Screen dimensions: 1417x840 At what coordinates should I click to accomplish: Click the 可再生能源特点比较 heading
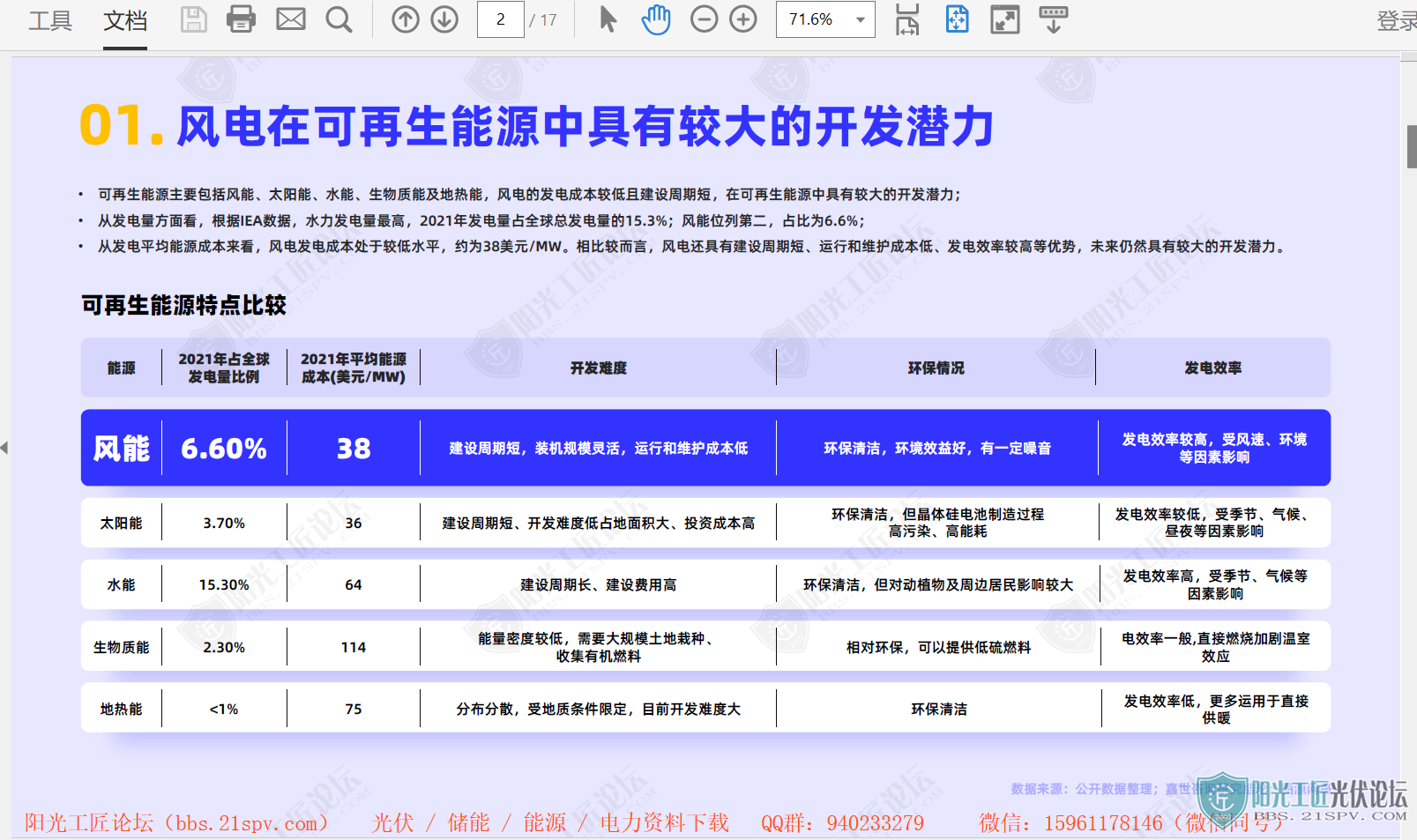click(184, 306)
